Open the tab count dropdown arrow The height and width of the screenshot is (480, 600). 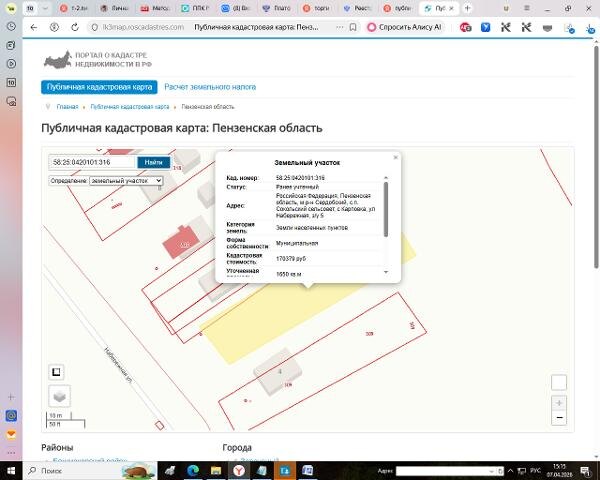click(x=45, y=8)
